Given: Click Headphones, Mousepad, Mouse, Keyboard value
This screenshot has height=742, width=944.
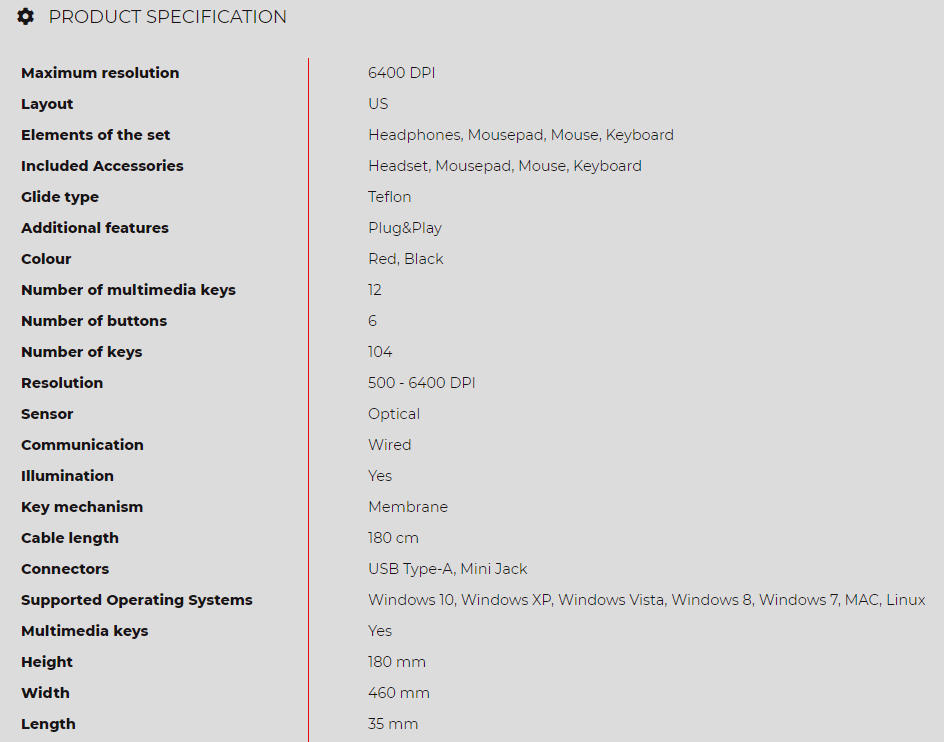Looking at the screenshot, I should coord(521,135).
